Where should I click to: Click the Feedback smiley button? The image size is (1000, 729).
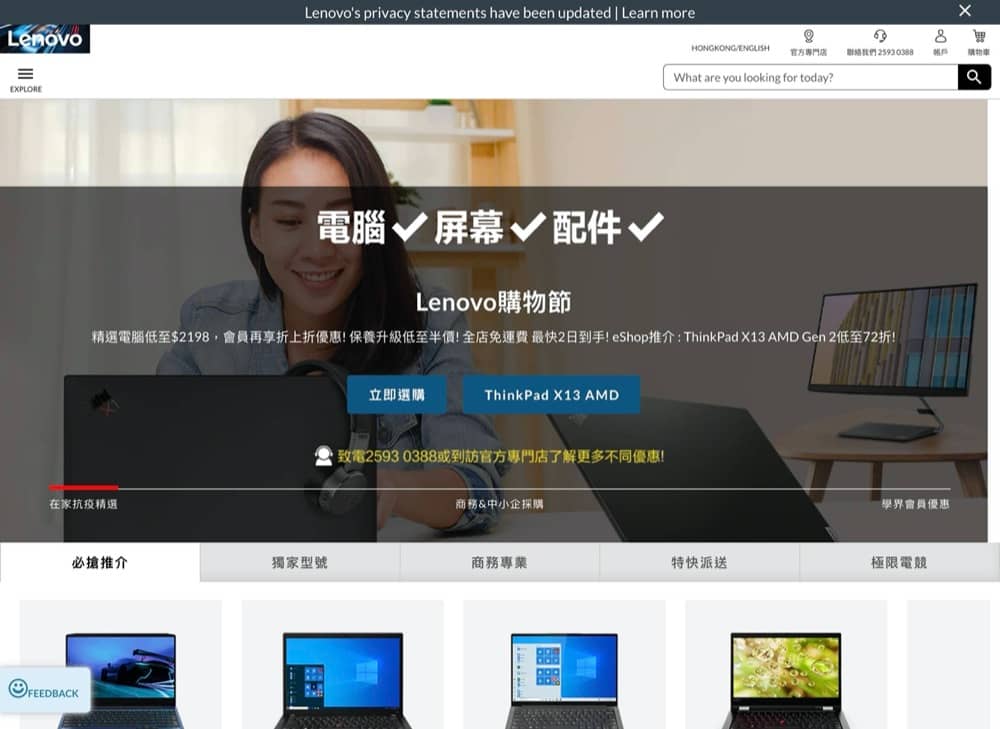45,690
